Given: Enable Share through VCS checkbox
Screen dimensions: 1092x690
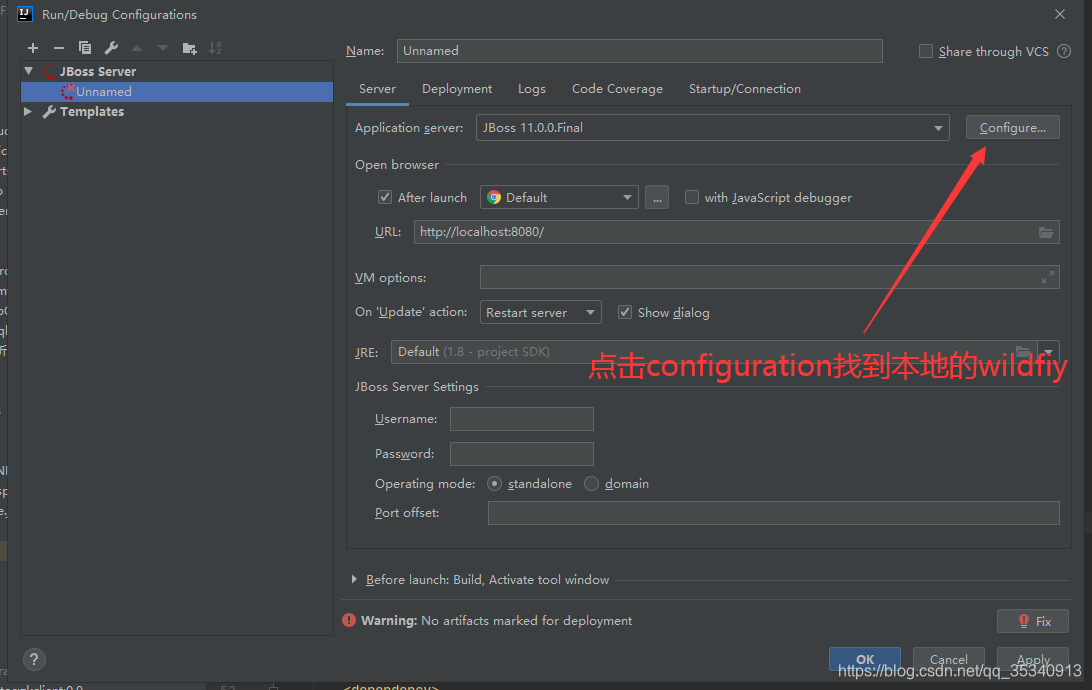Looking at the screenshot, I should pyautogui.click(x=926, y=51).
